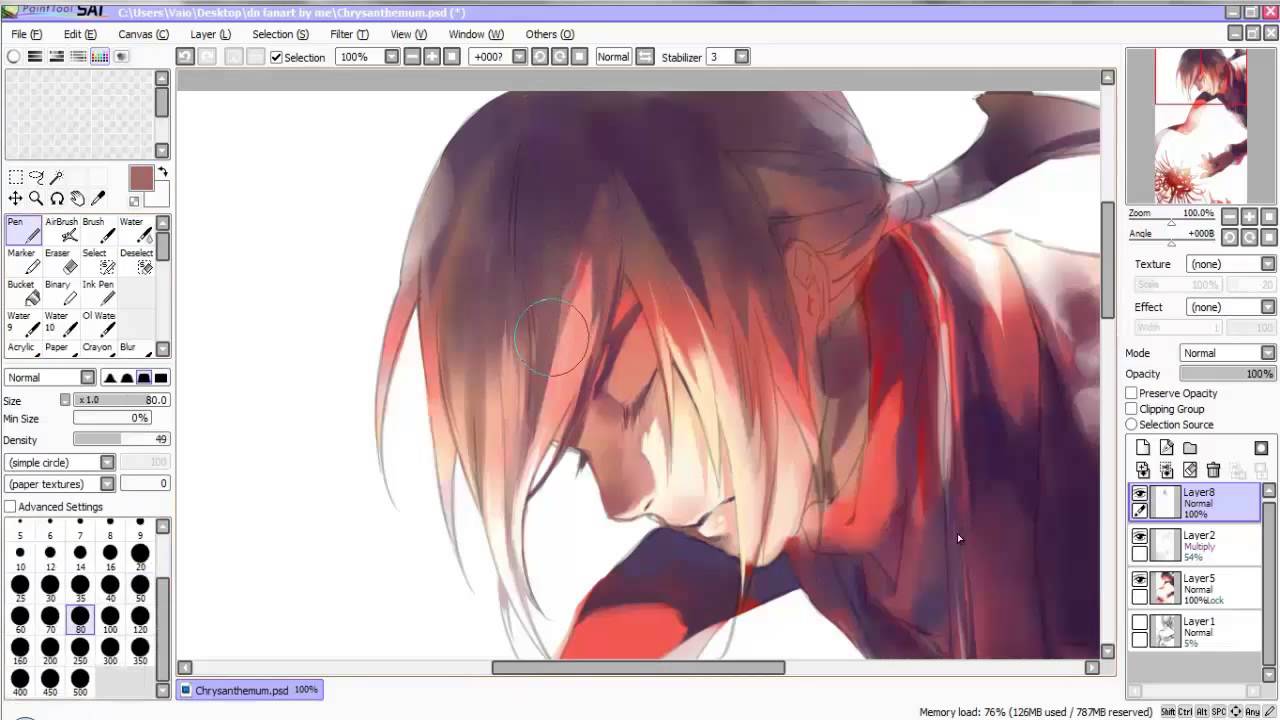Adjust the brush Density slider
The image size is (1280, 720).
pyautogui.click(x=121, y=439)
